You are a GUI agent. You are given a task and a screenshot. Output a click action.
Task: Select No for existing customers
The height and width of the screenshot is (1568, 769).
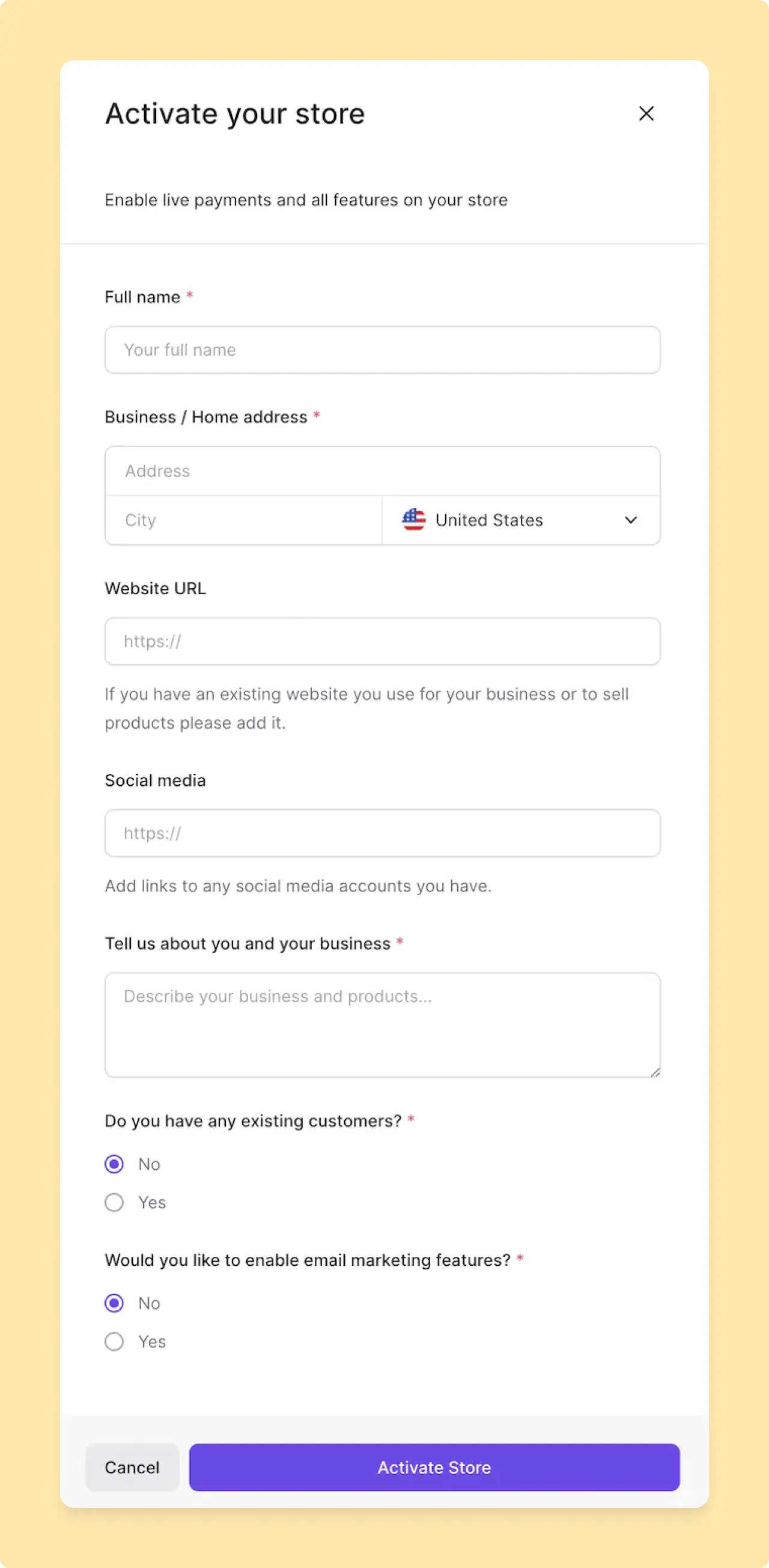pyautogui.click(x=114, y=1163)
